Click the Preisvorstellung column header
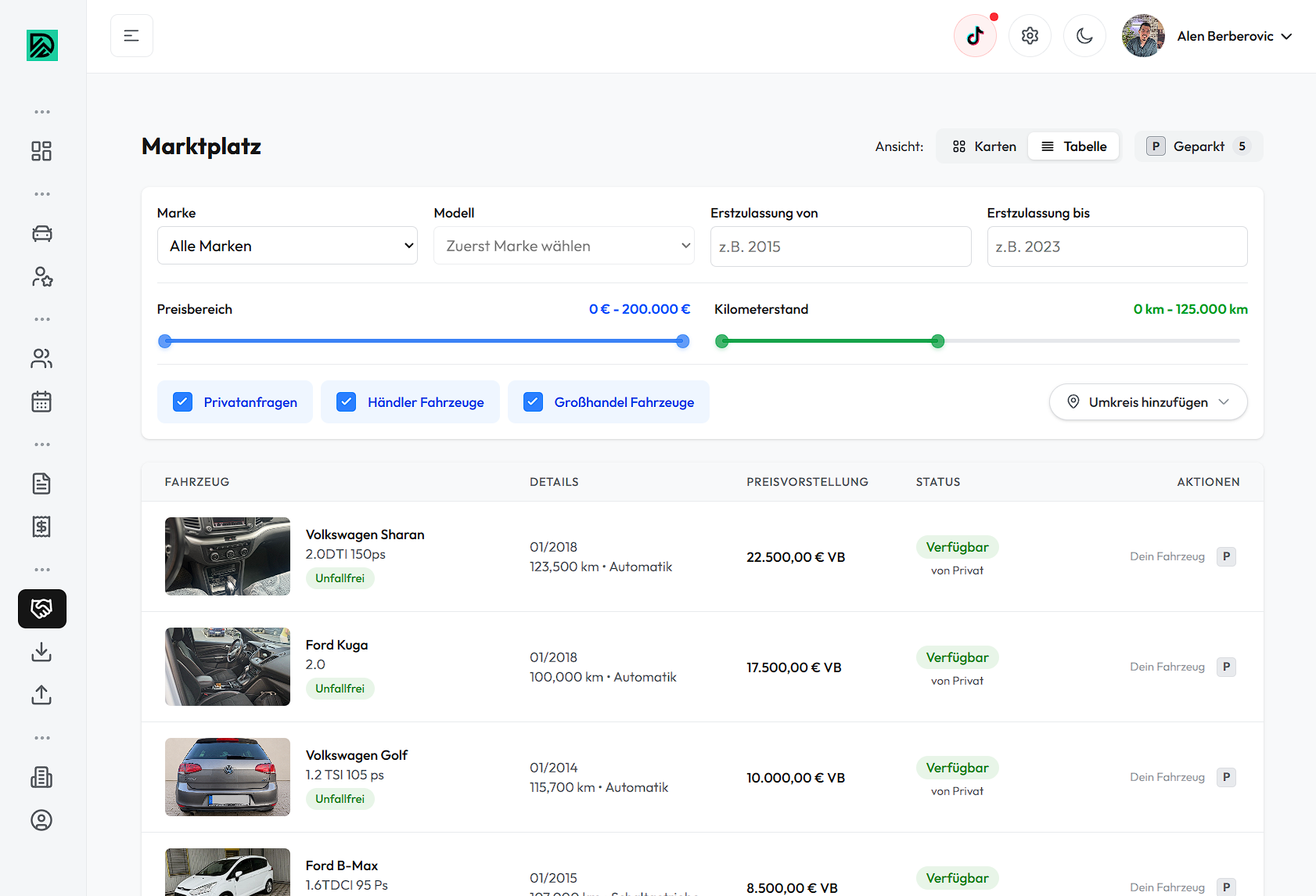The width and height of the screenshot is (1316, 896). coord(807,482)
